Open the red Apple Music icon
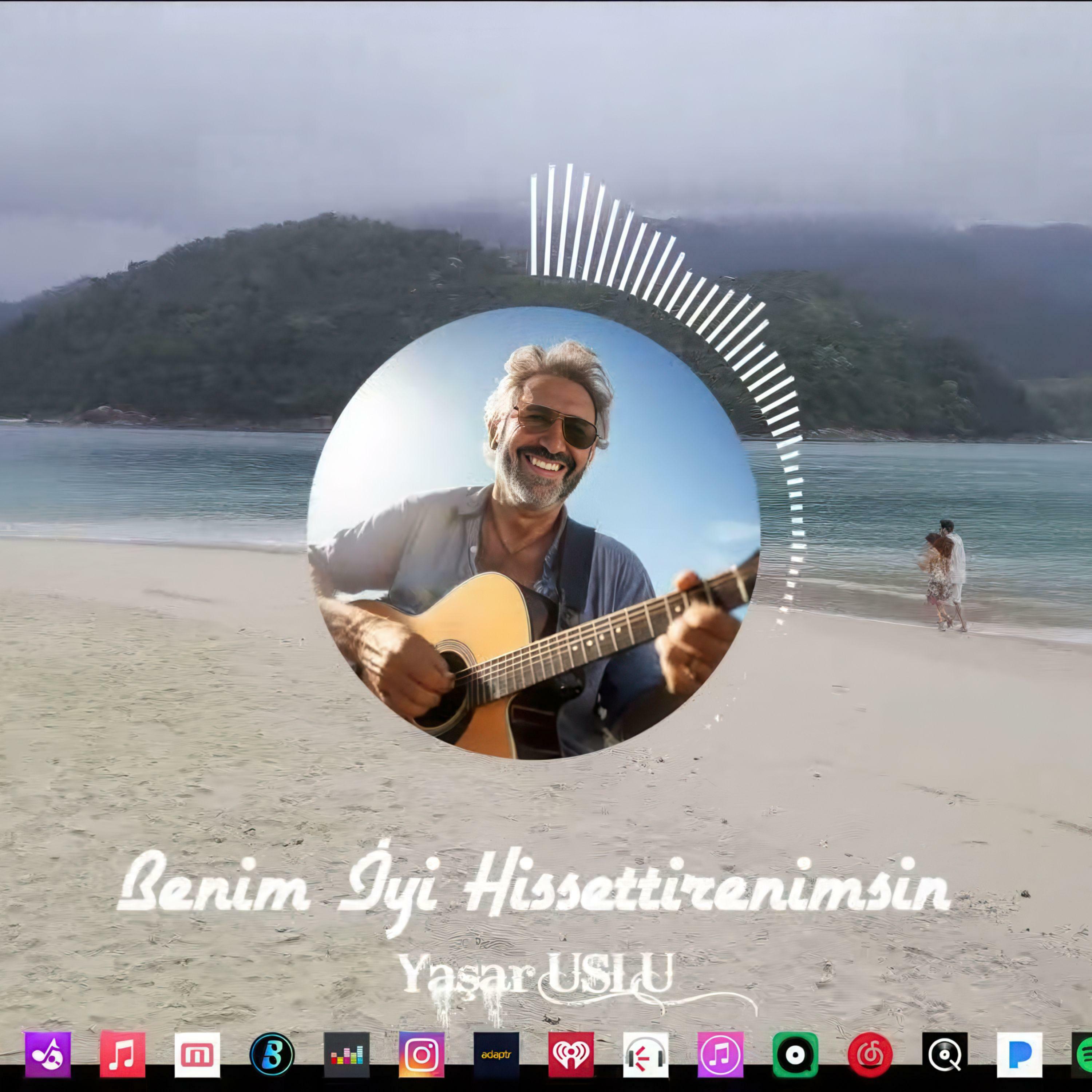This screenshot has height=1092, width=1092. pyautogui.click(x=123, y=1054)
